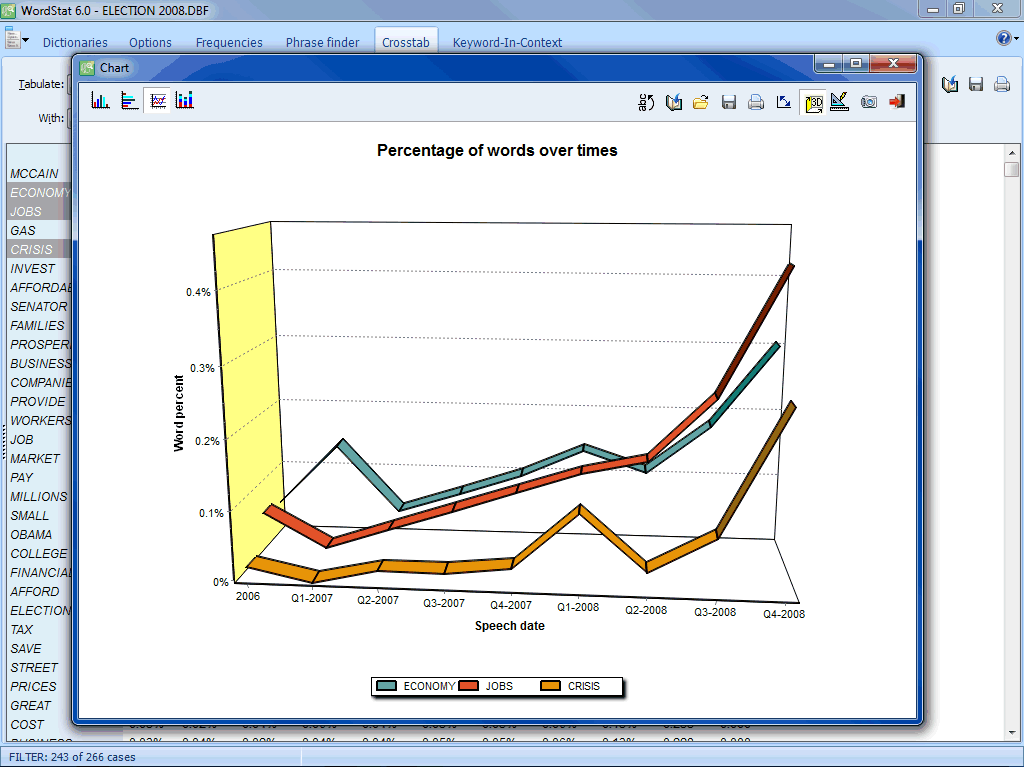Click the Dictionaries tab

point(75,42)
